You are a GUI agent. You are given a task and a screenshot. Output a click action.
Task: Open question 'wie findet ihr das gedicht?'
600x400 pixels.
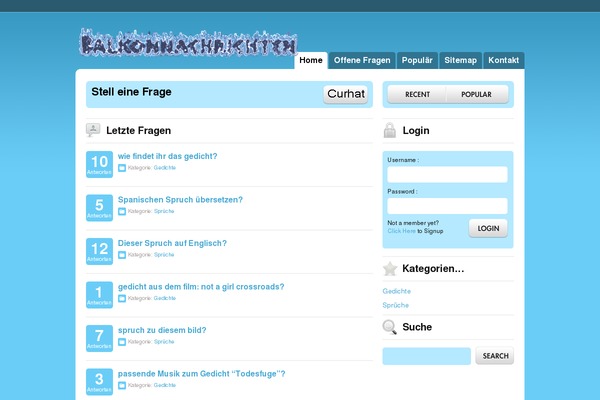167,156
